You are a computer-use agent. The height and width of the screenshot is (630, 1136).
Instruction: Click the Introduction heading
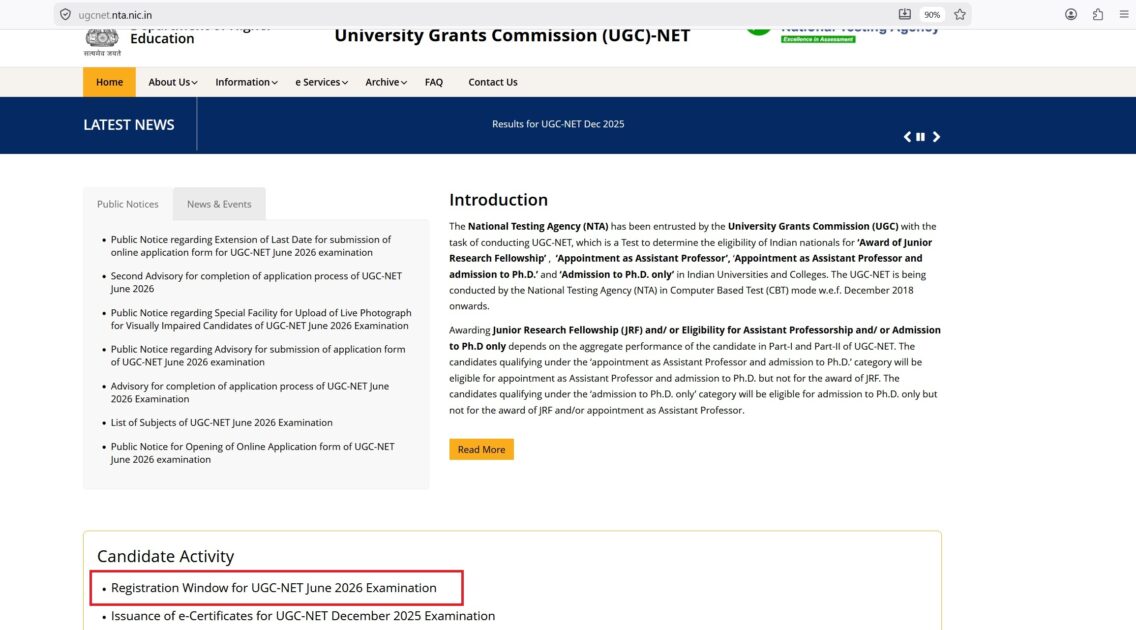click(x=498, y=199)
